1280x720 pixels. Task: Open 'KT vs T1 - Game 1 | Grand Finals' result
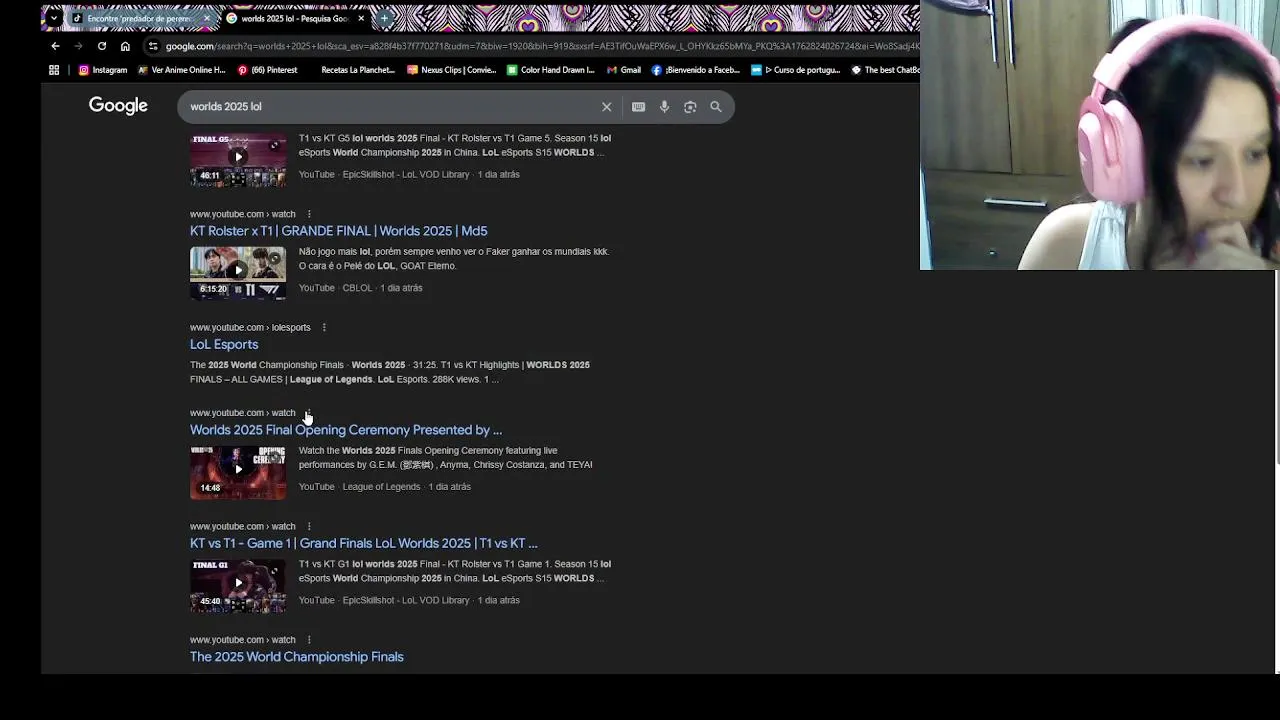(363, 543)
